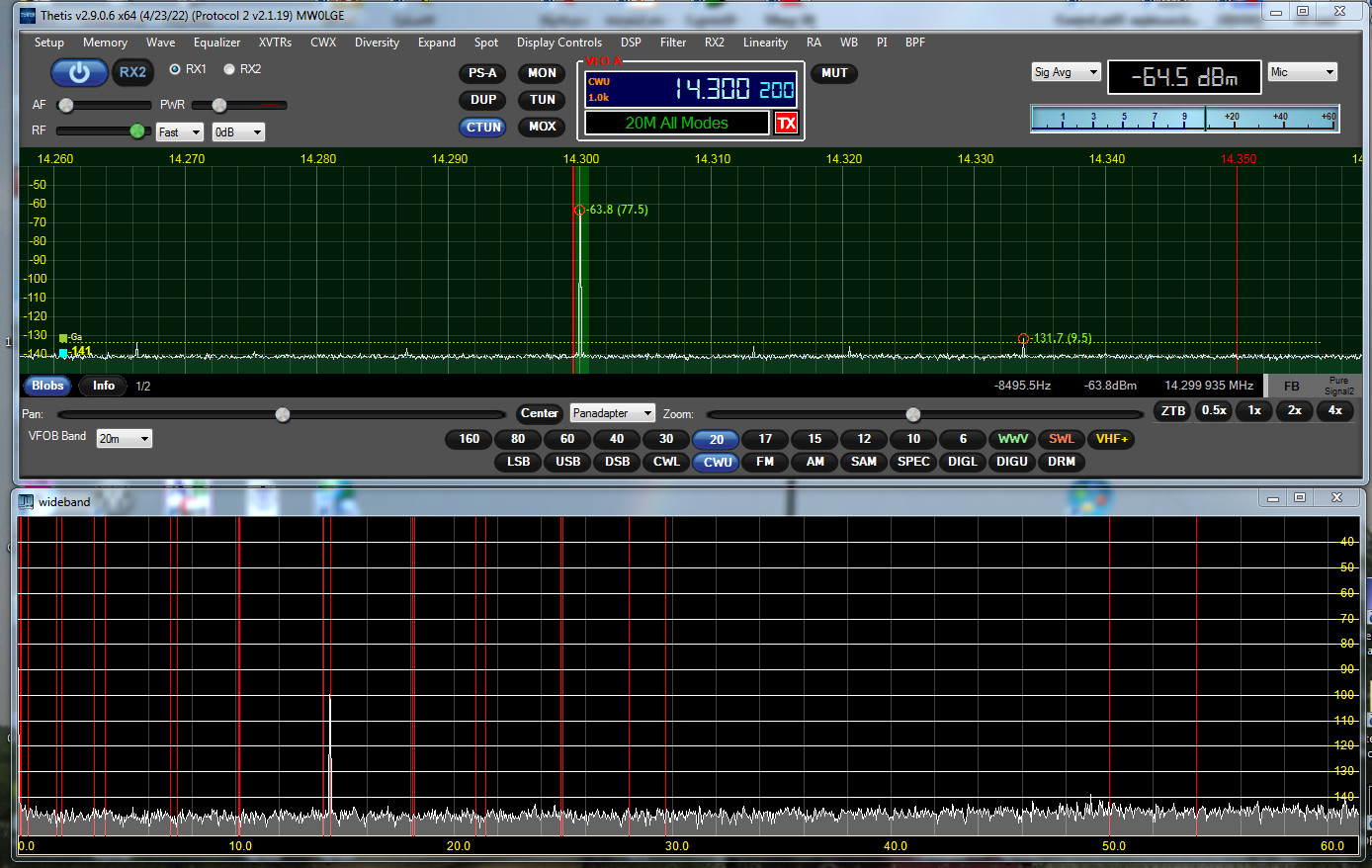Open the Sig Avg meter dropdown
This screenshot has height=868, width=1372.
[1066, 72]
